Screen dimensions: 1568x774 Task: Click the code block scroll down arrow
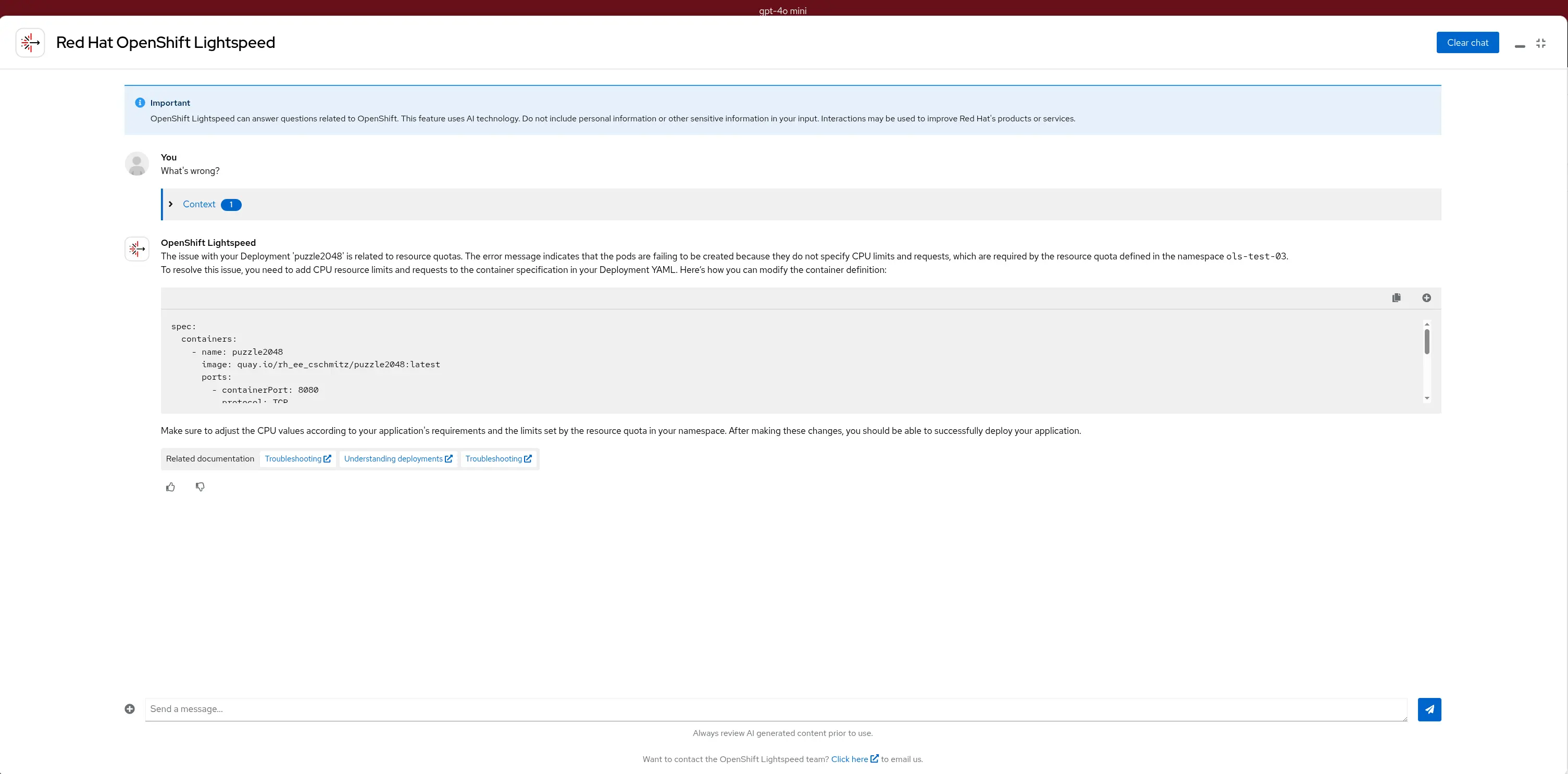(1427, 398)
